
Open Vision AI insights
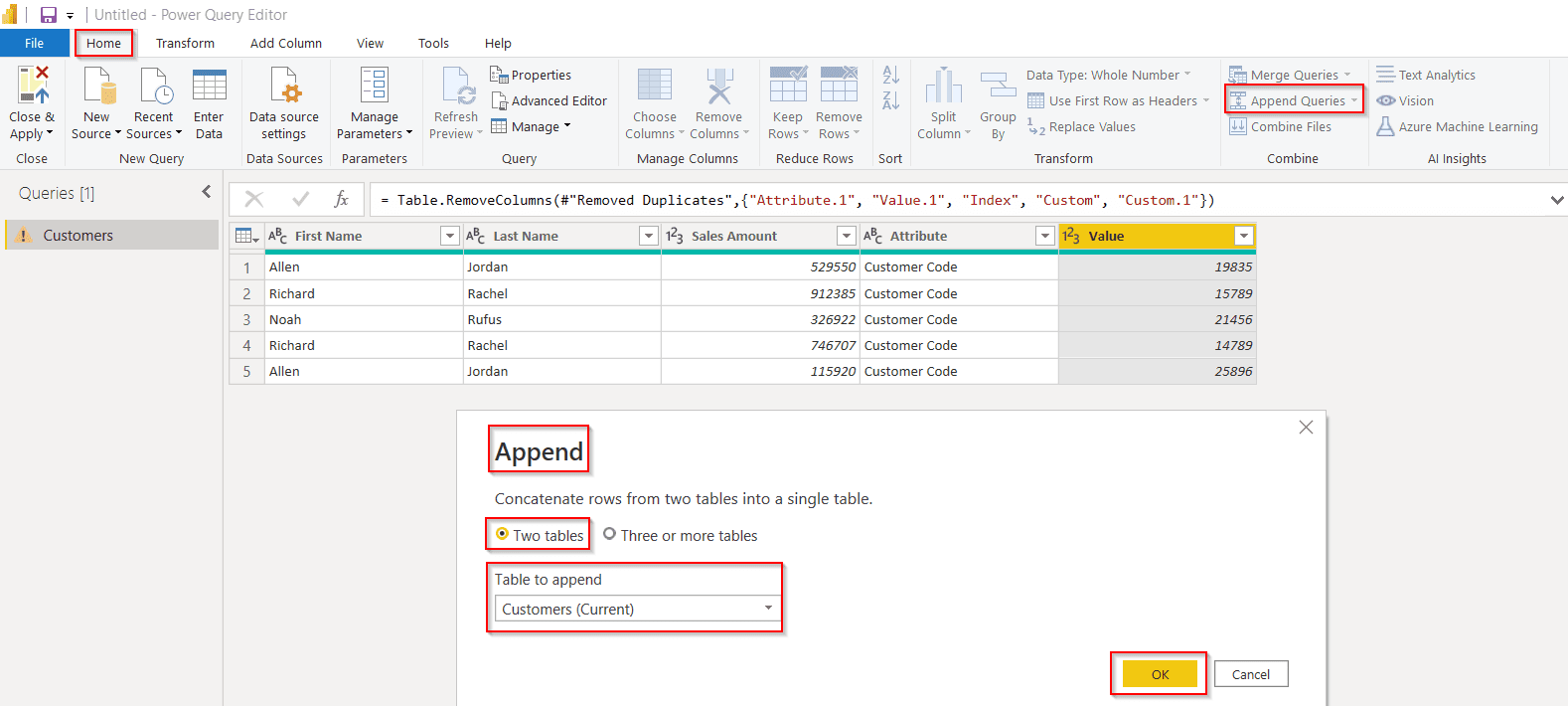coord(1405,100)
